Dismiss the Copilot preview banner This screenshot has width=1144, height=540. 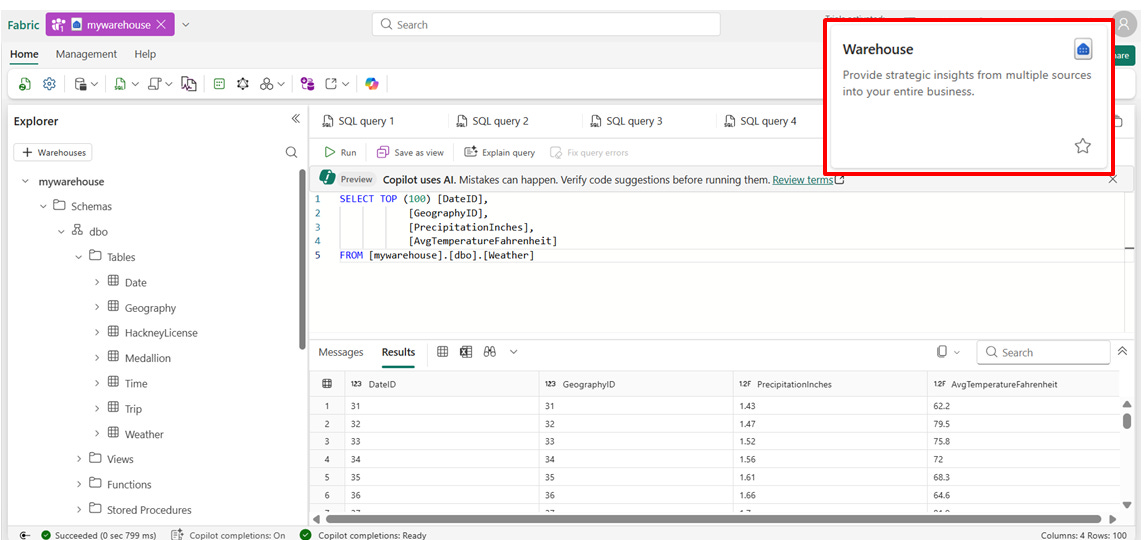pyautogui.click(x=1113, y=179)
